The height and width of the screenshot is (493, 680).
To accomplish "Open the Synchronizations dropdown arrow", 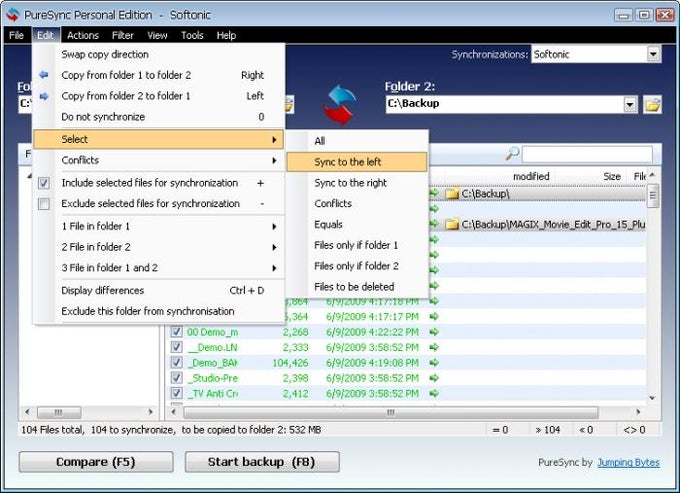I will tap(654, 54).
